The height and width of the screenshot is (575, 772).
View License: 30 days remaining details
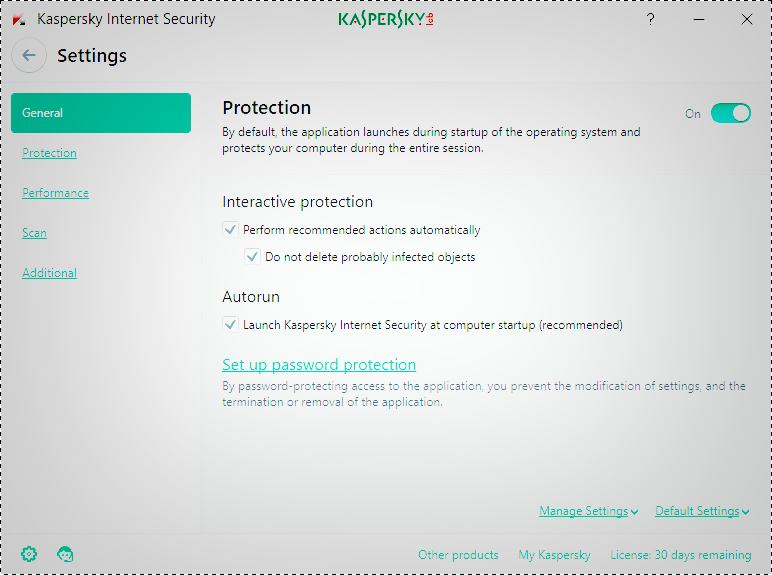click(x=680, y=555)
